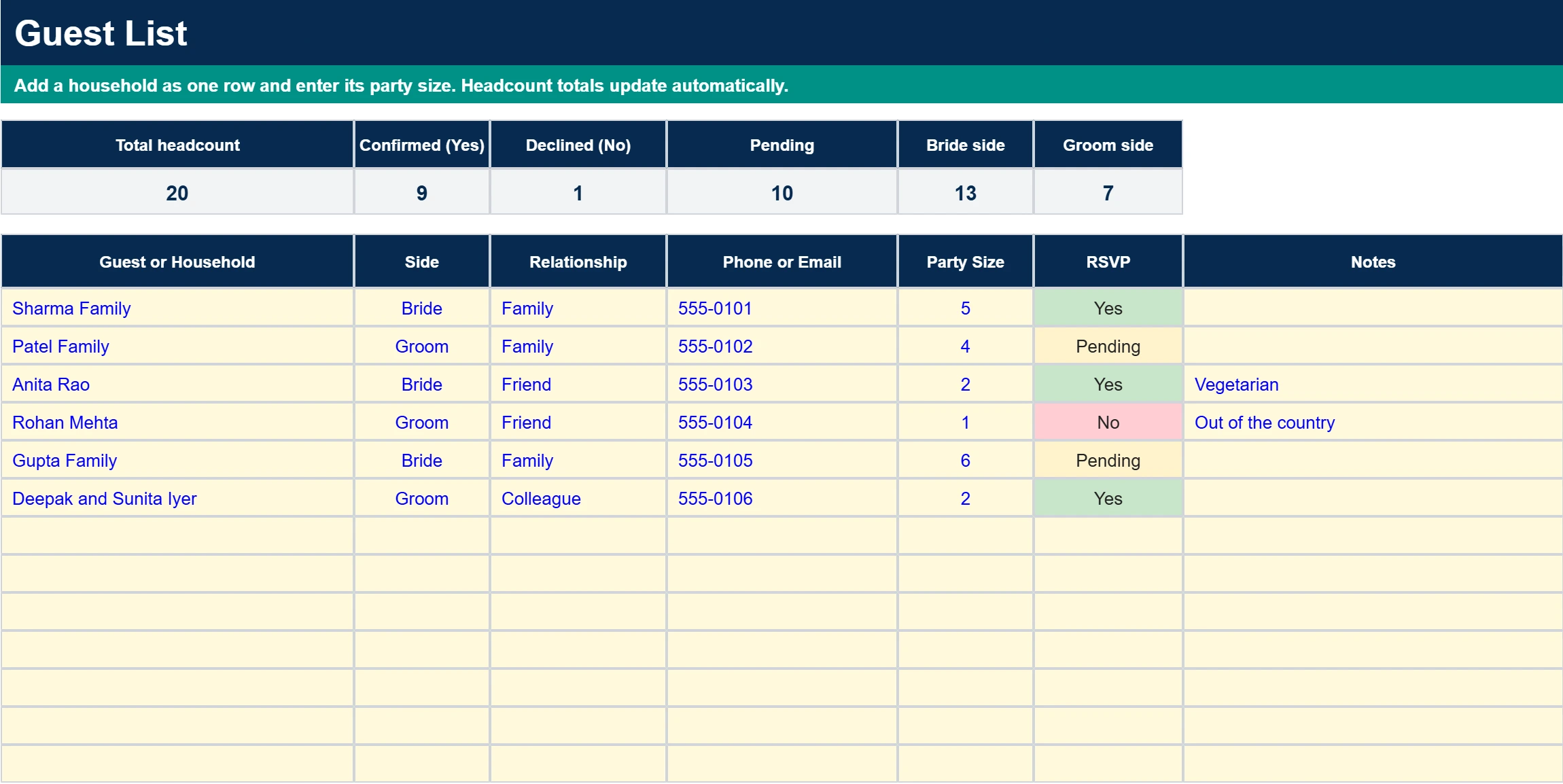The image size is (1563, 784).
Task: Click the Bride side value 13
Action: 966,192
